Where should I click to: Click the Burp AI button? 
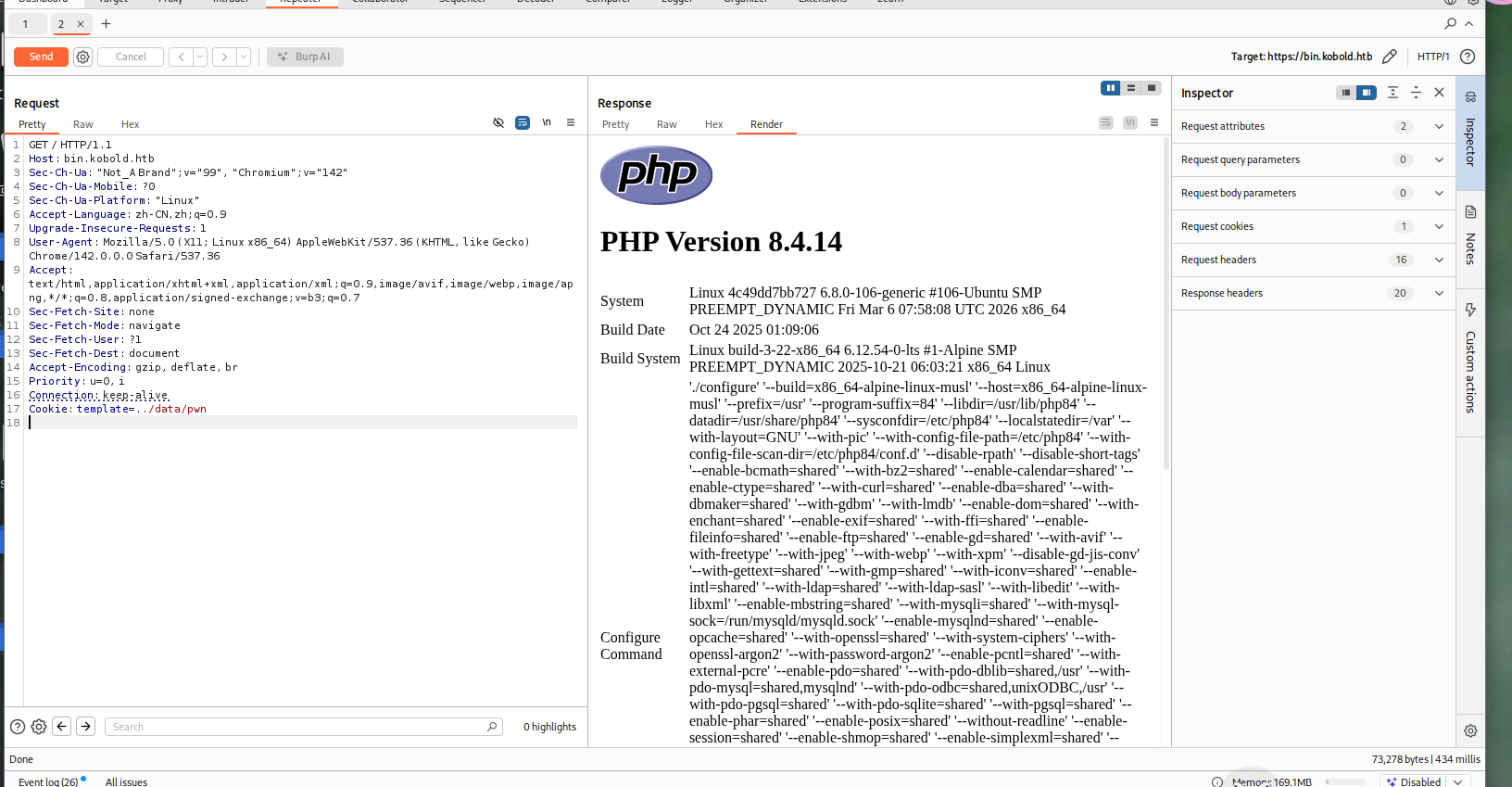pos(305,57)
